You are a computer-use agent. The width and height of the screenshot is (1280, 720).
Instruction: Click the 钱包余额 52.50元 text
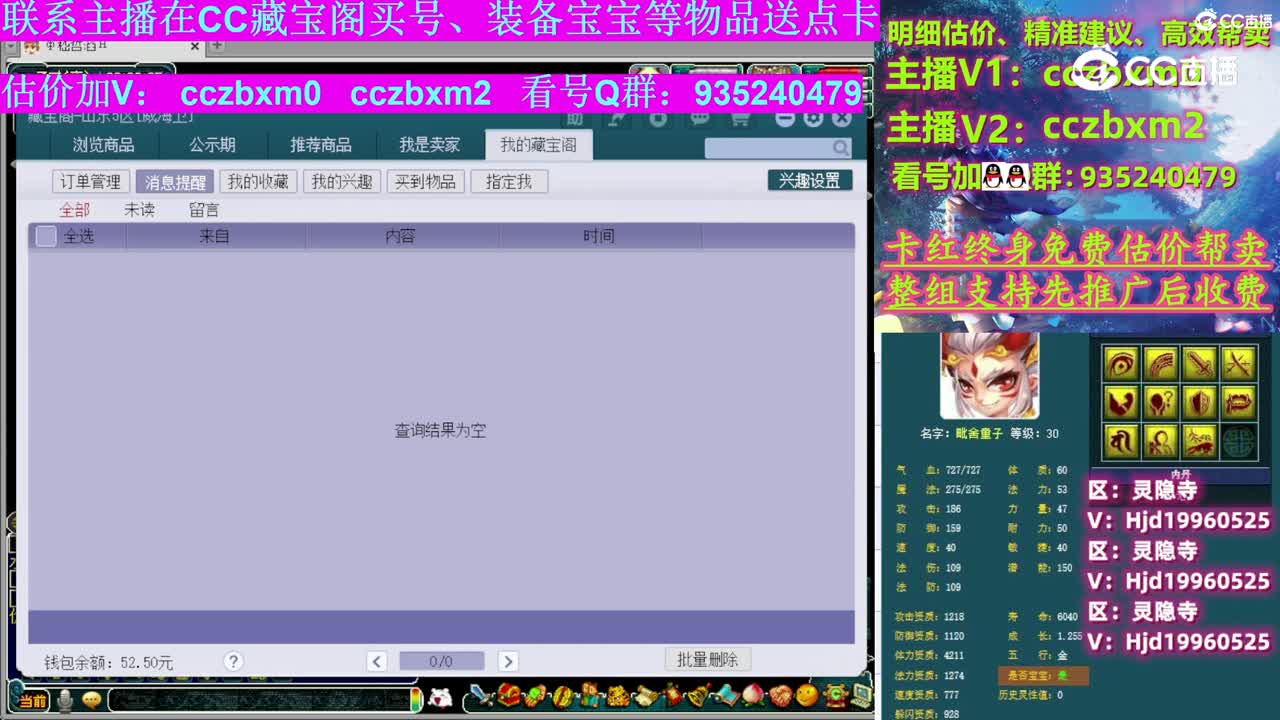(x=109, y=662)
